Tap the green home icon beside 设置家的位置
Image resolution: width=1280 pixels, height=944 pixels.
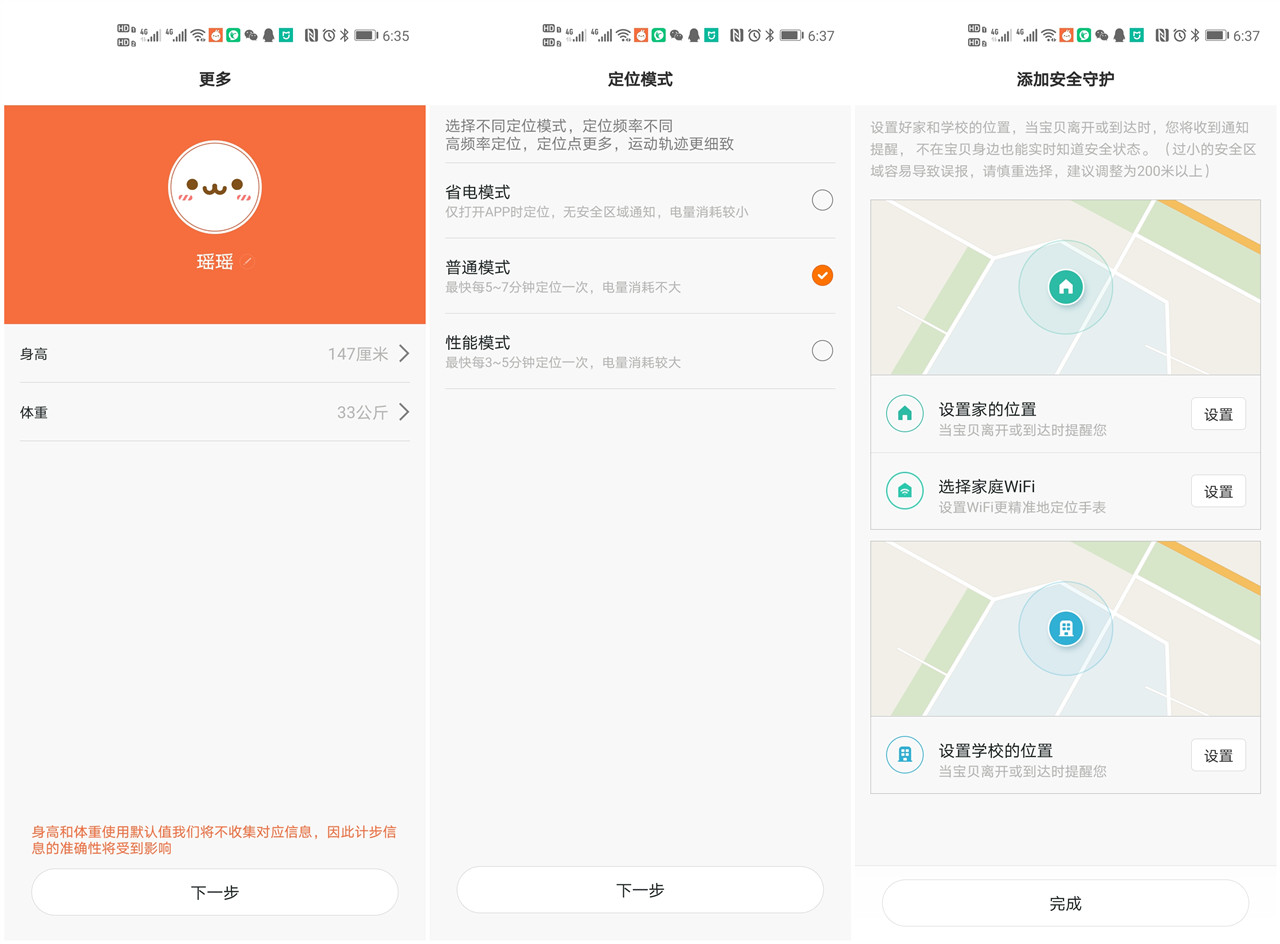[904, 413]
